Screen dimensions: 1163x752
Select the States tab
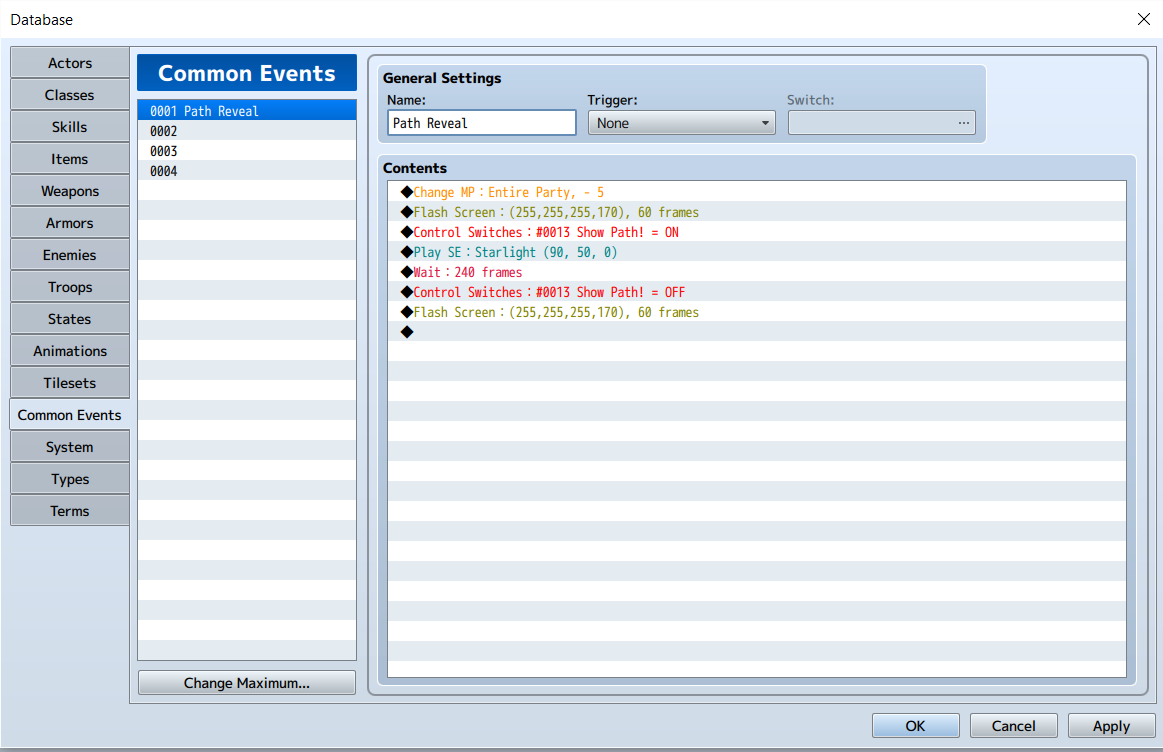(70, 319)
